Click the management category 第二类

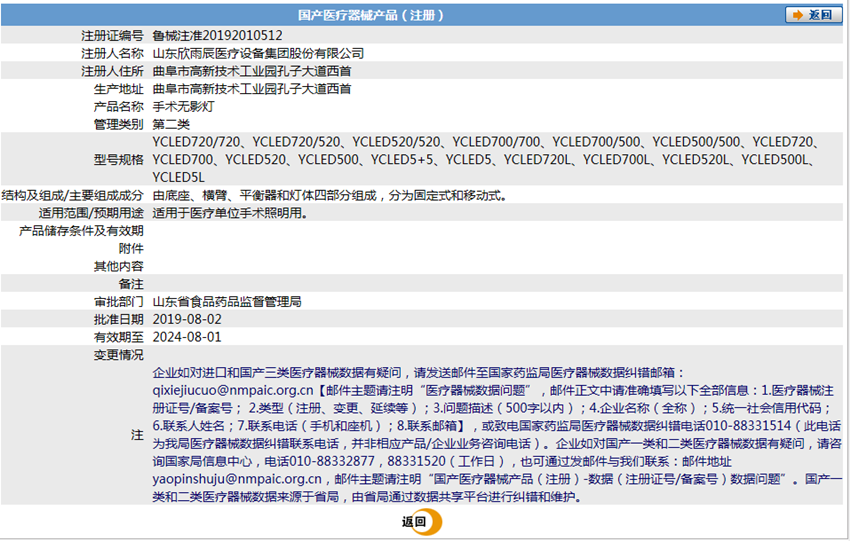171,125
